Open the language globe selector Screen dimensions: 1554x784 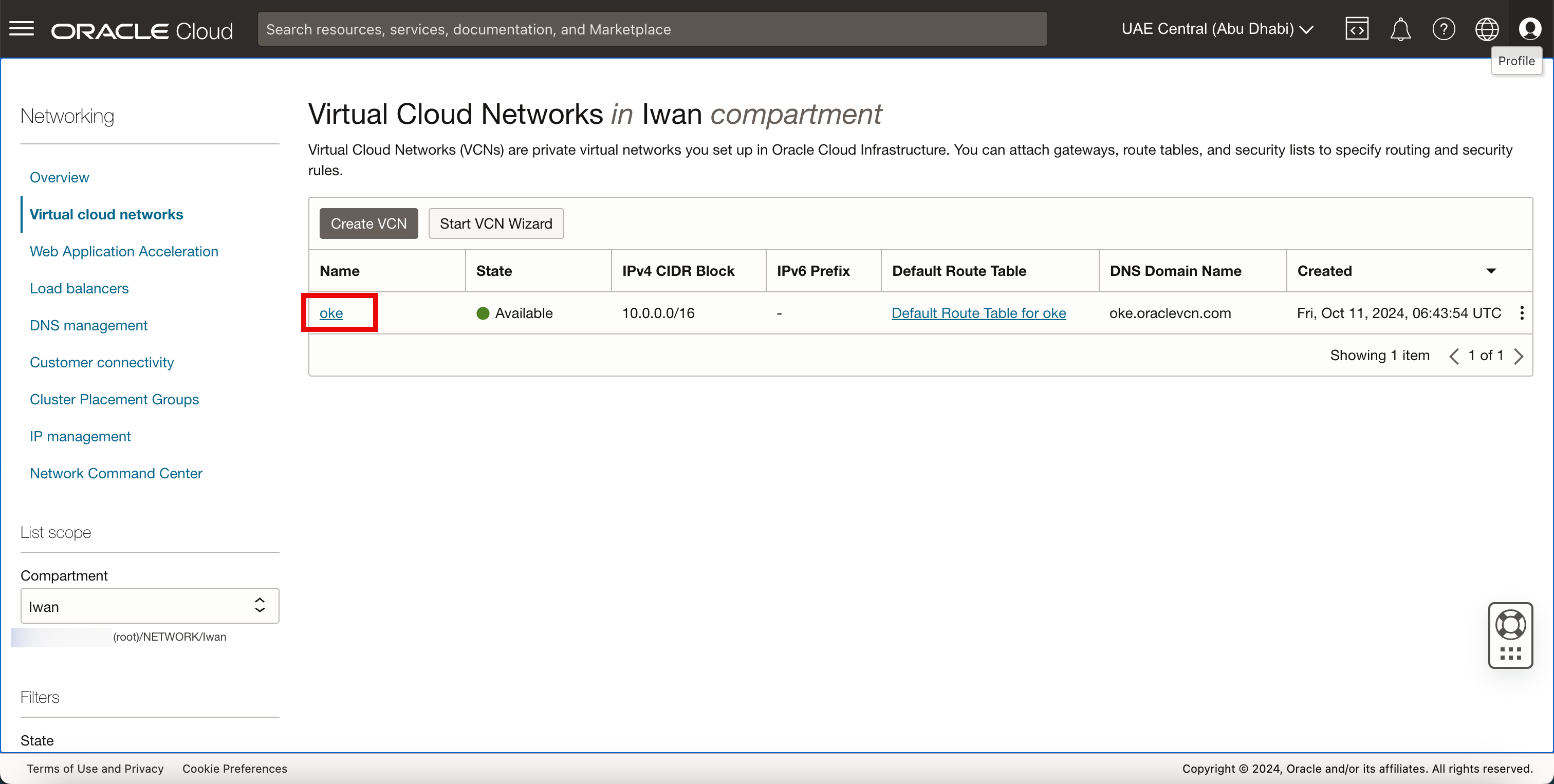(x=1487, y=29)
